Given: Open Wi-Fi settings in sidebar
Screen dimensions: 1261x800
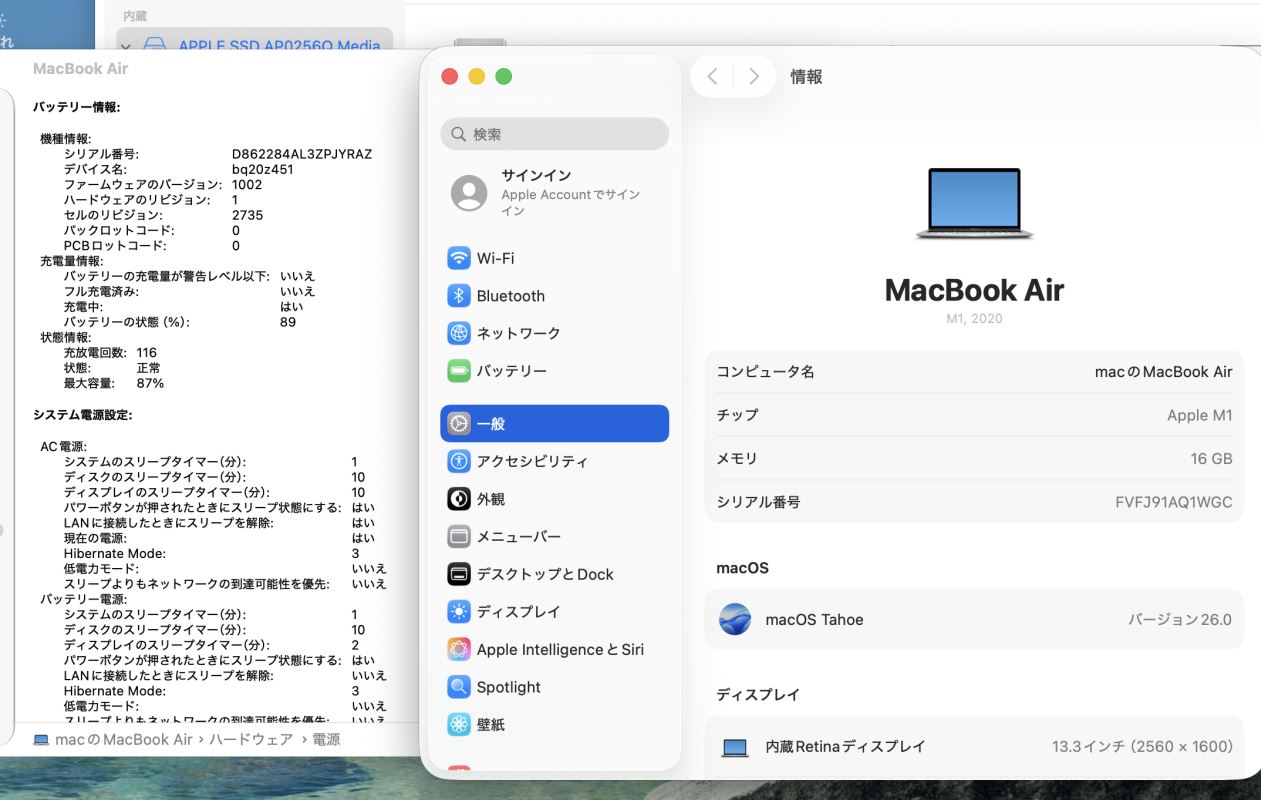Looking at the screenshot, I should [x=495, y=258].
